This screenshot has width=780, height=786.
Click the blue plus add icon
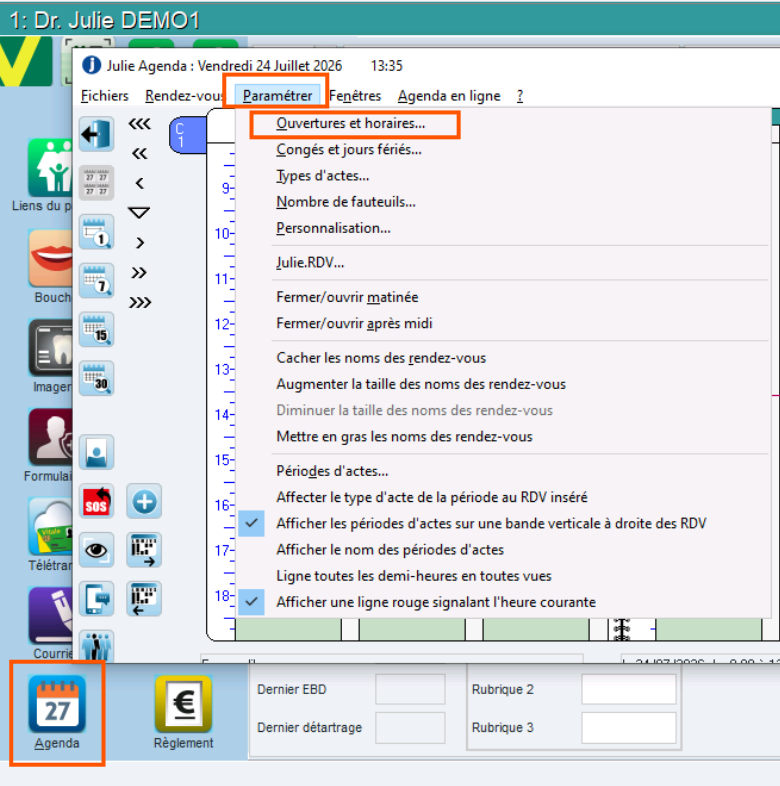pyautogui.click(x=144, y=501)
